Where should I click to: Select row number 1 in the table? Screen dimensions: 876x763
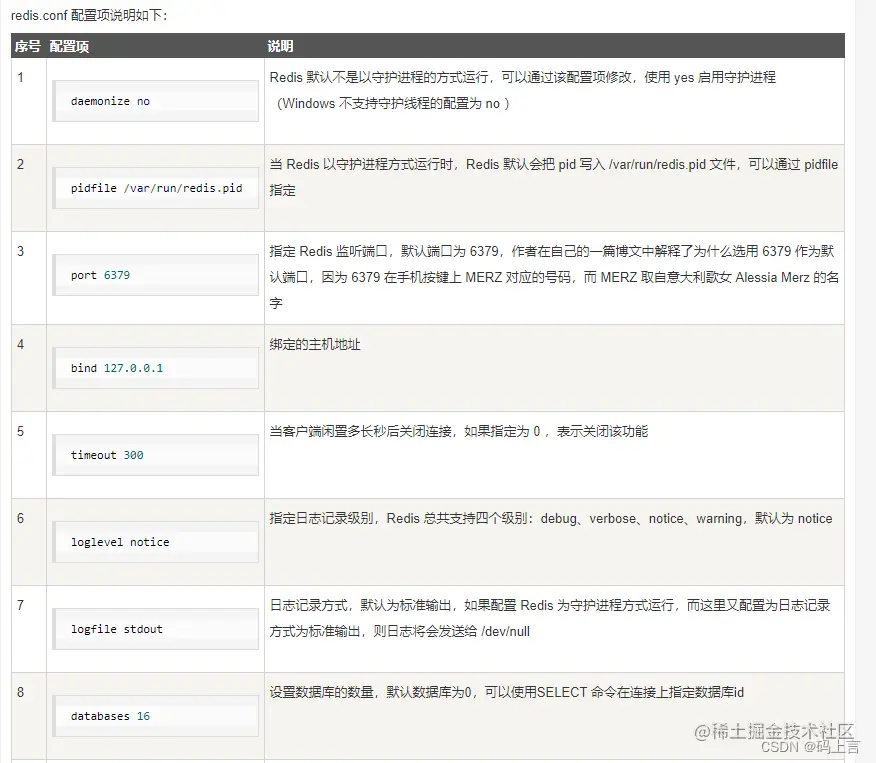(21, 76)
